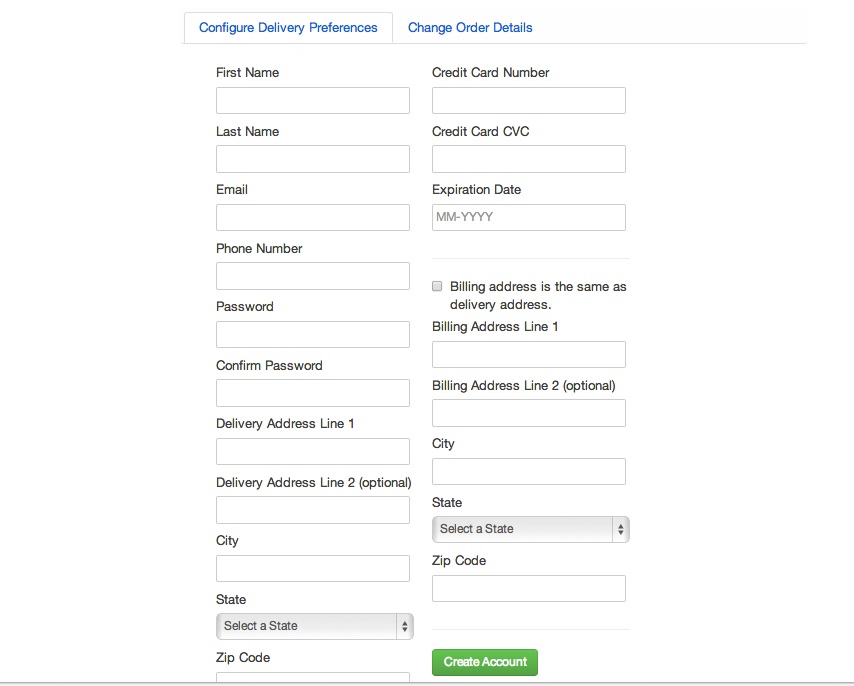The image size is (854, 686).
Task: Focus the Confirm Password field
Action: pos(313,393)
